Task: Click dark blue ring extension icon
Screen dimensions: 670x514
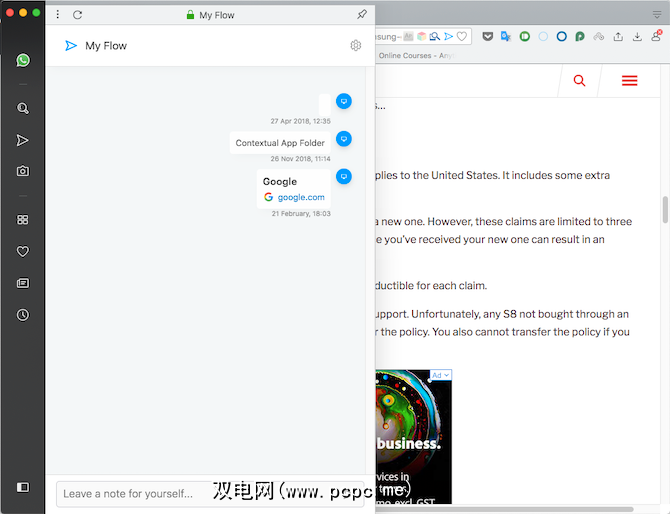Action: tap(561, 37)
